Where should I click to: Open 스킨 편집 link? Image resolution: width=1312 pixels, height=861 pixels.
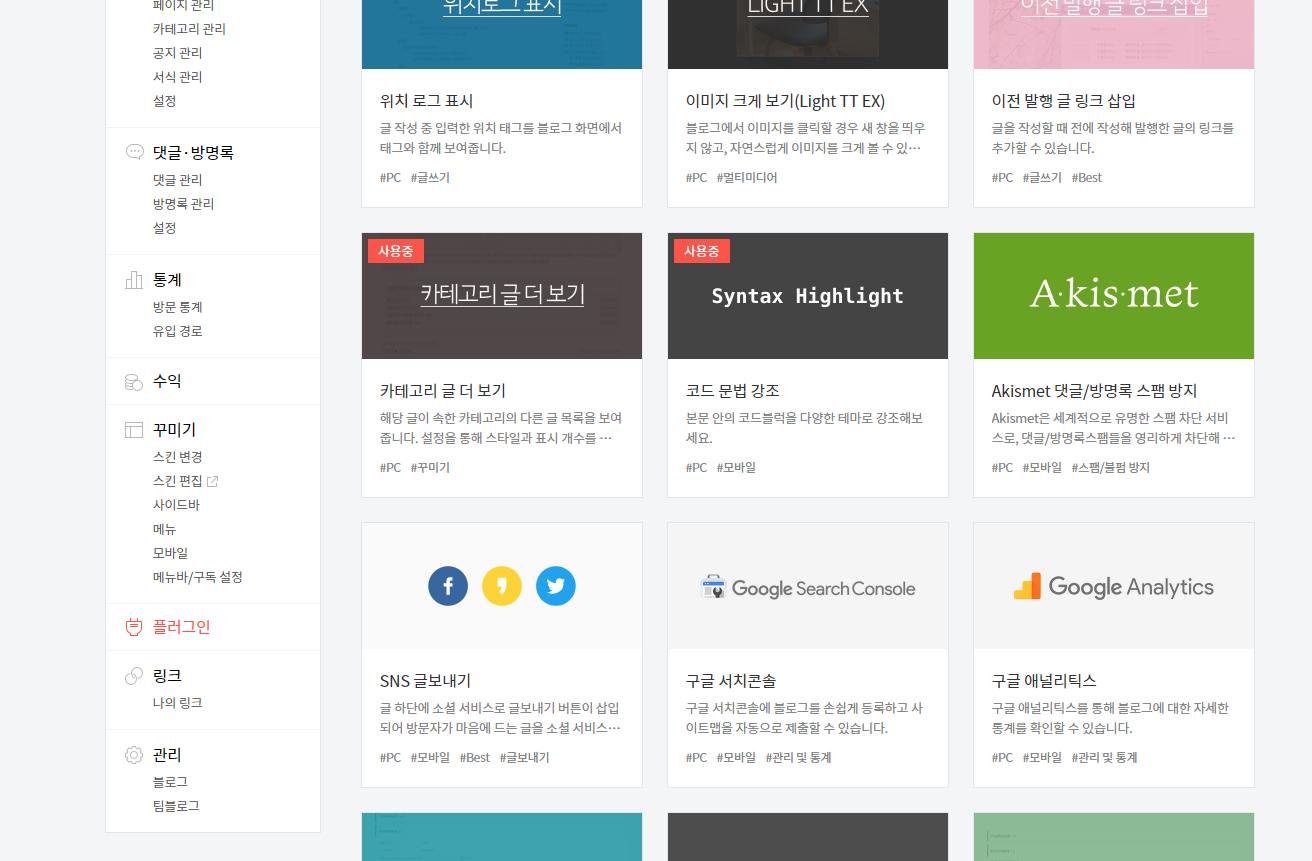(x=177, y=481)
